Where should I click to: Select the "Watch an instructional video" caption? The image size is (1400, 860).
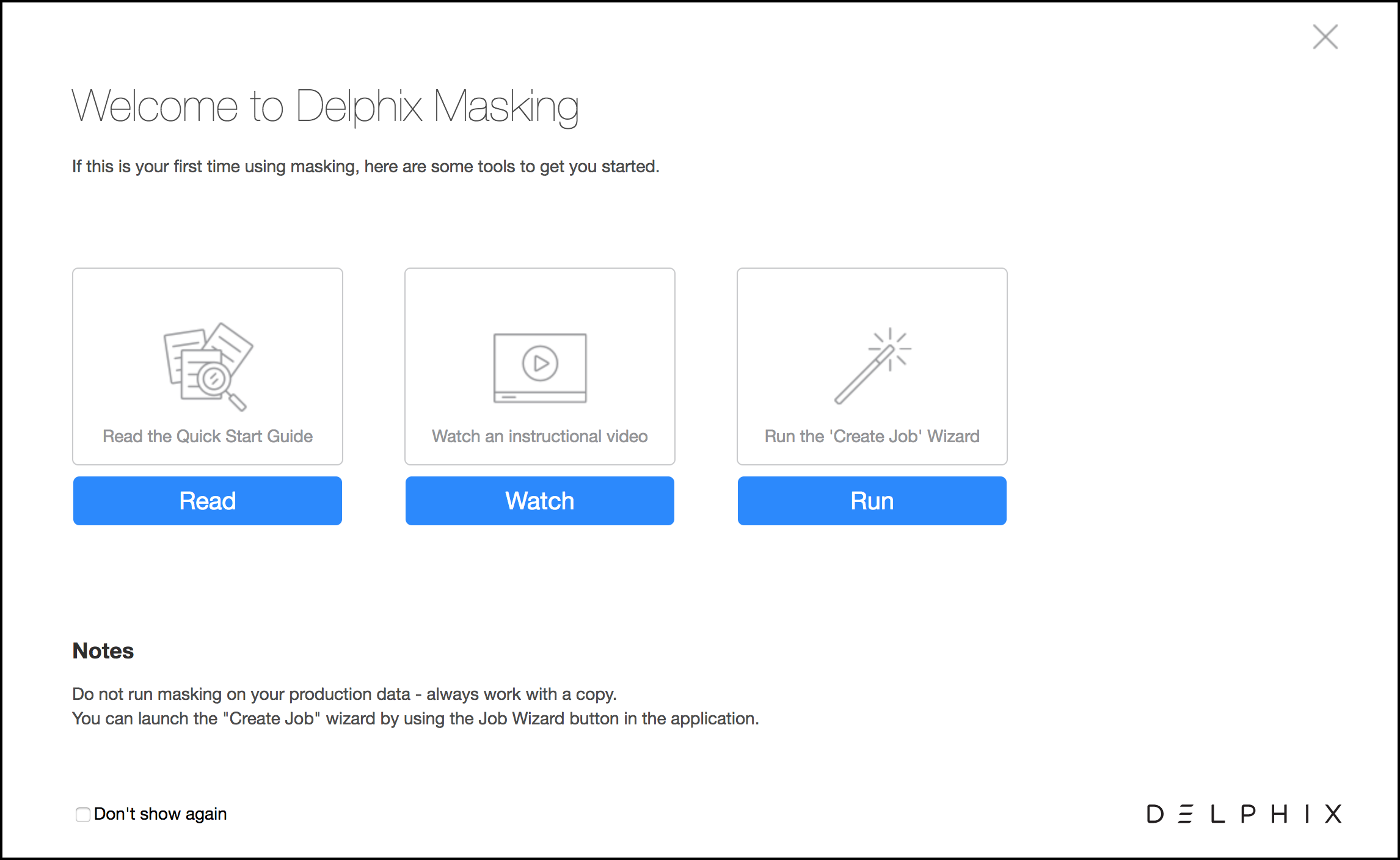click(x=540, y=436)
